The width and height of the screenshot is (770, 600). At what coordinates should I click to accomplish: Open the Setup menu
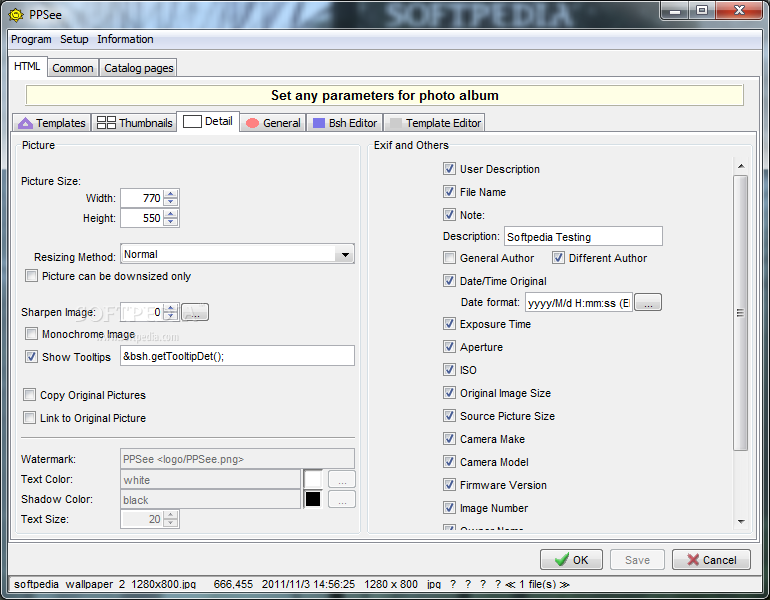(x=74, y=39)
